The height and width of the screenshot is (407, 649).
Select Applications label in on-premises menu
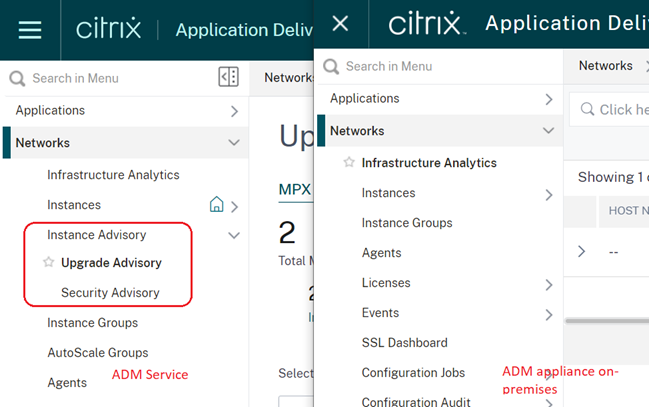point(365,98)
